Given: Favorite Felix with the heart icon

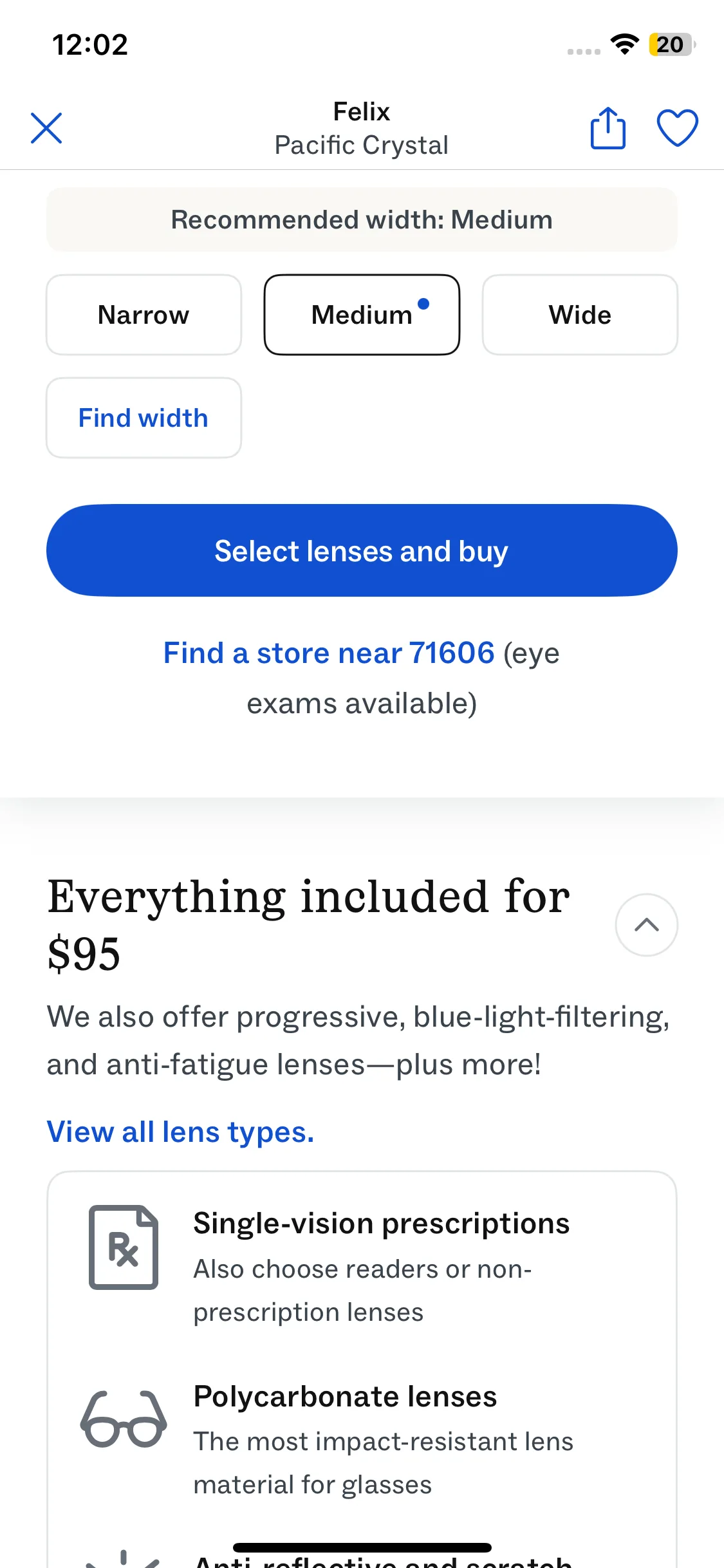Looking at the screenshot, I should (x=677, y=128).
